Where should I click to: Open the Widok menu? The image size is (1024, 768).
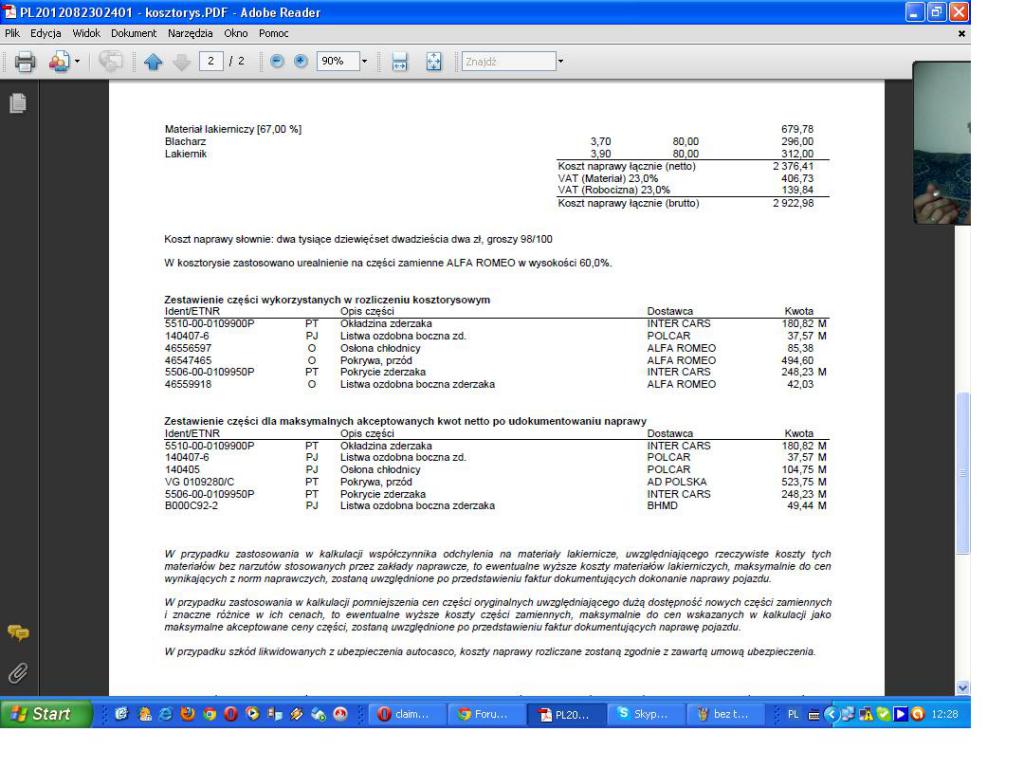[86, 33]
